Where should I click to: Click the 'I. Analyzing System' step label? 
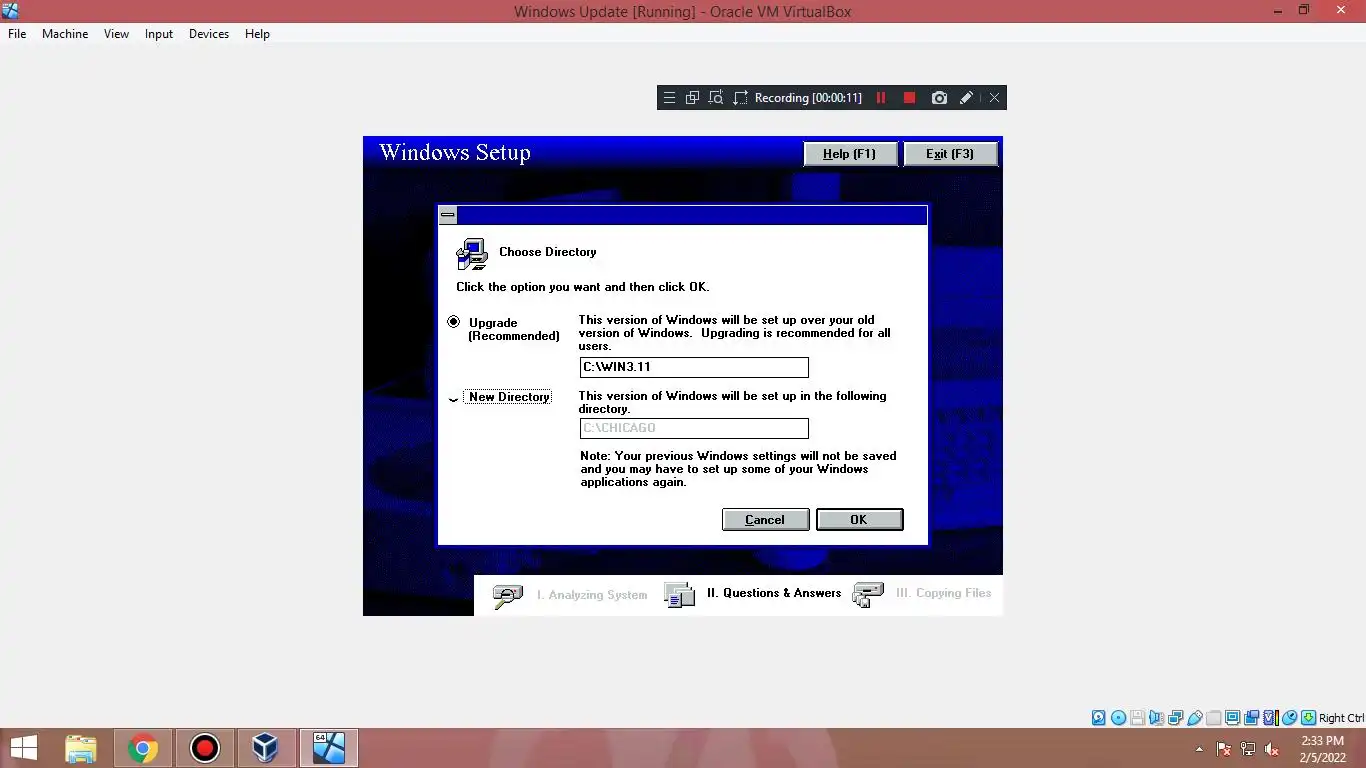tap(592, 595)
